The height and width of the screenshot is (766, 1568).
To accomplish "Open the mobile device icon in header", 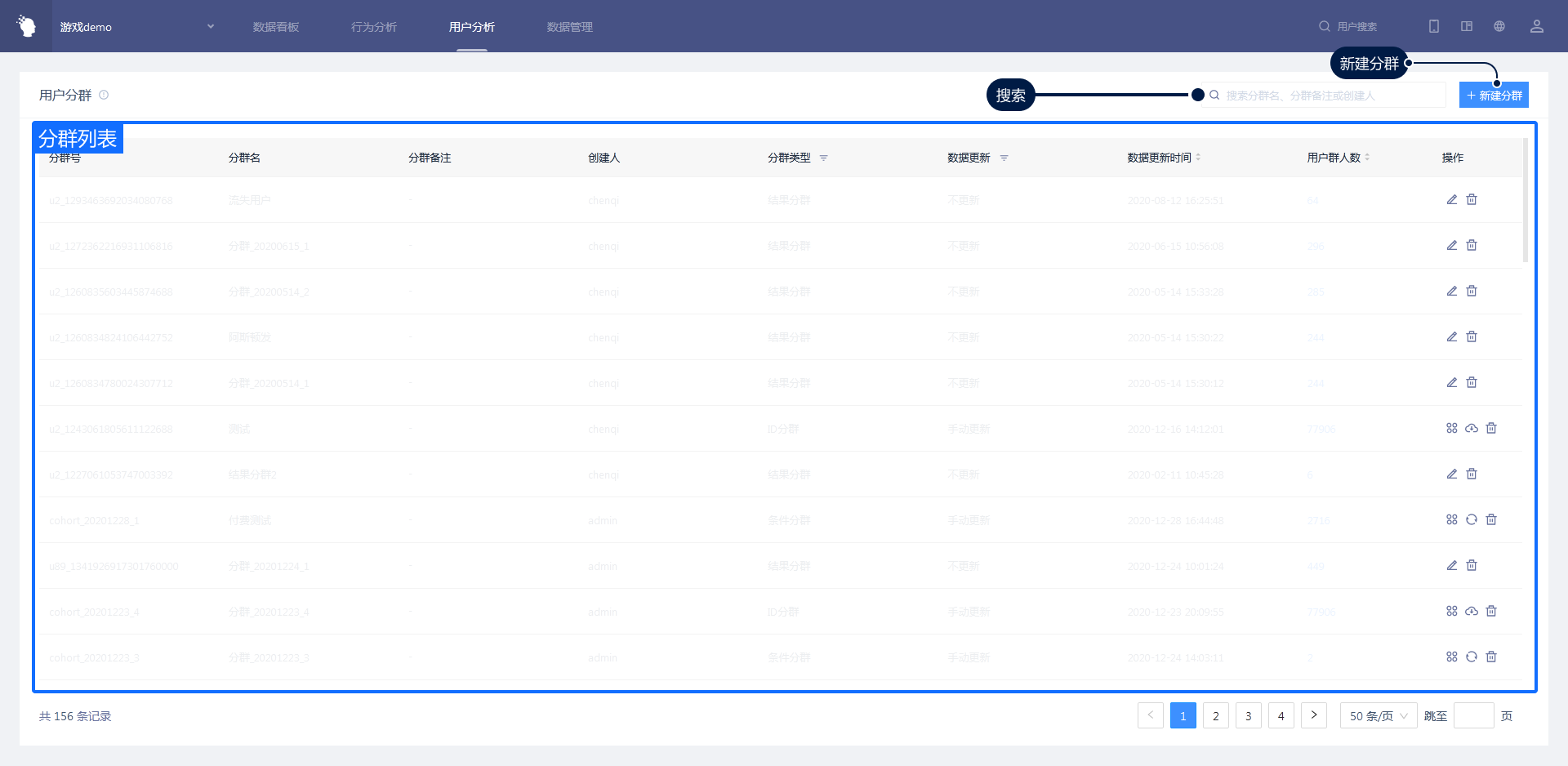I will pyautogui.click(x=1433, y=27).
